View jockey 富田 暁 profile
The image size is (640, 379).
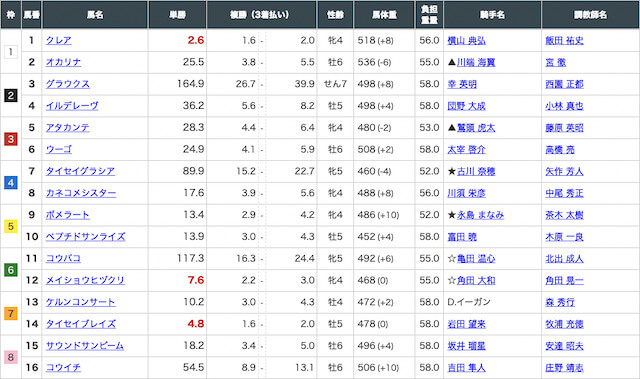point(462,237)
